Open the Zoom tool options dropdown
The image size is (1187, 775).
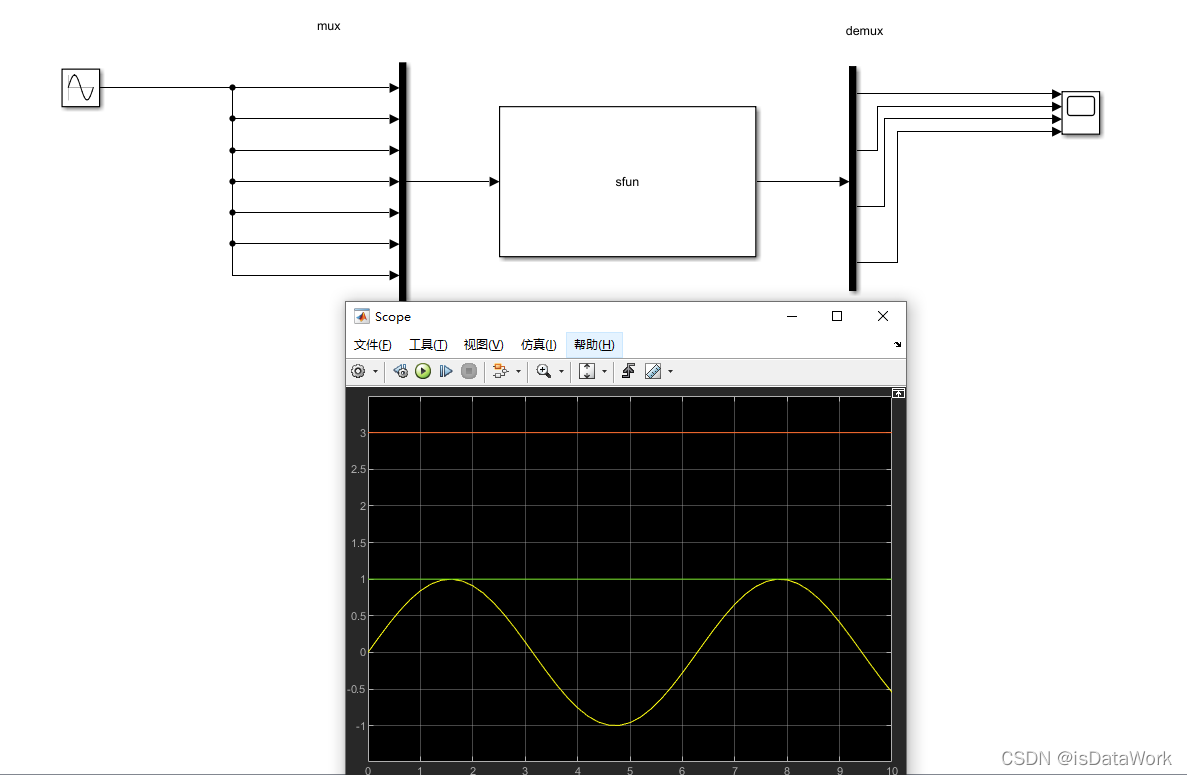point(562,372)
